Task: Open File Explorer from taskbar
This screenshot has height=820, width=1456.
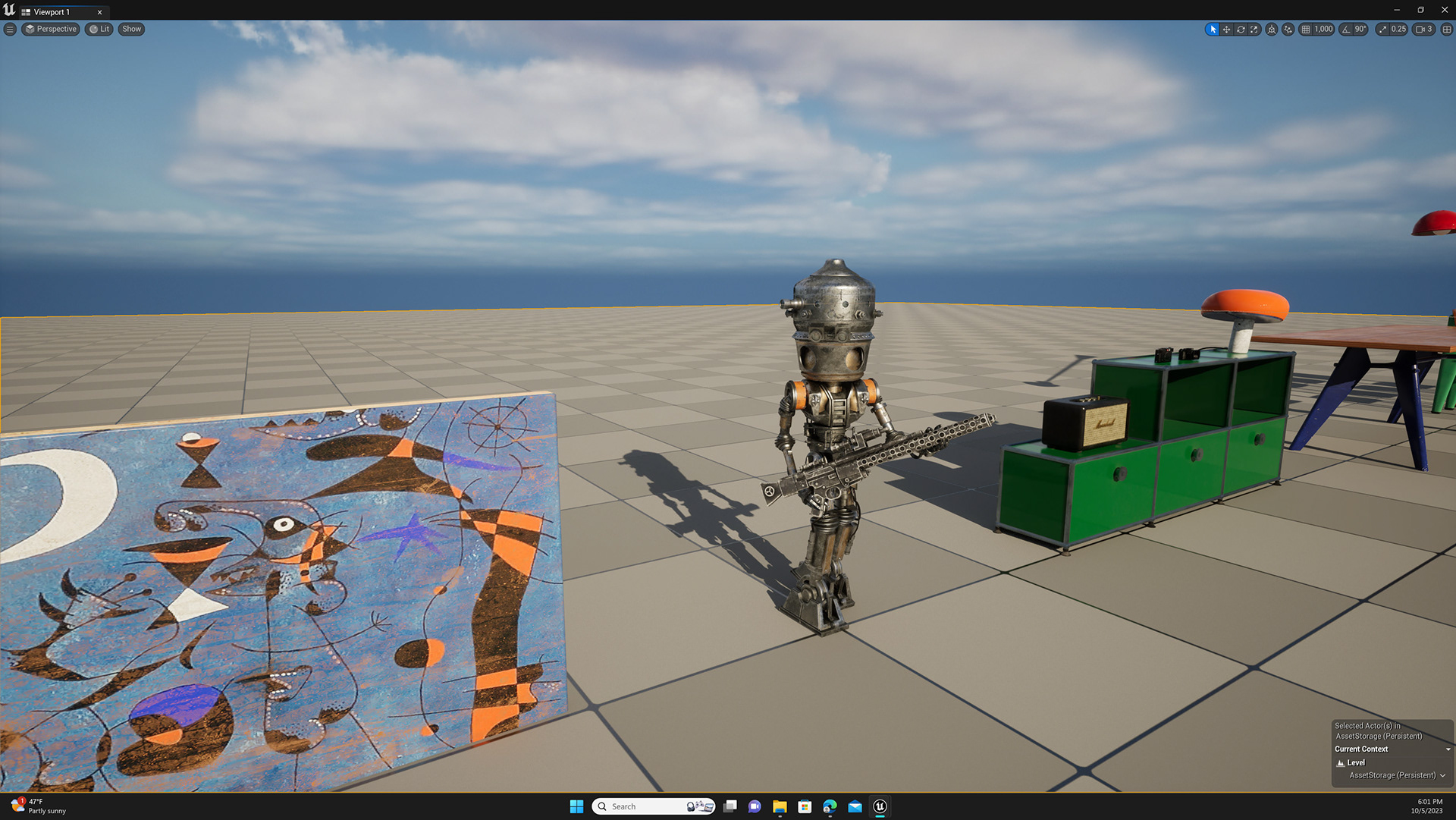Action: pos(780,806)
